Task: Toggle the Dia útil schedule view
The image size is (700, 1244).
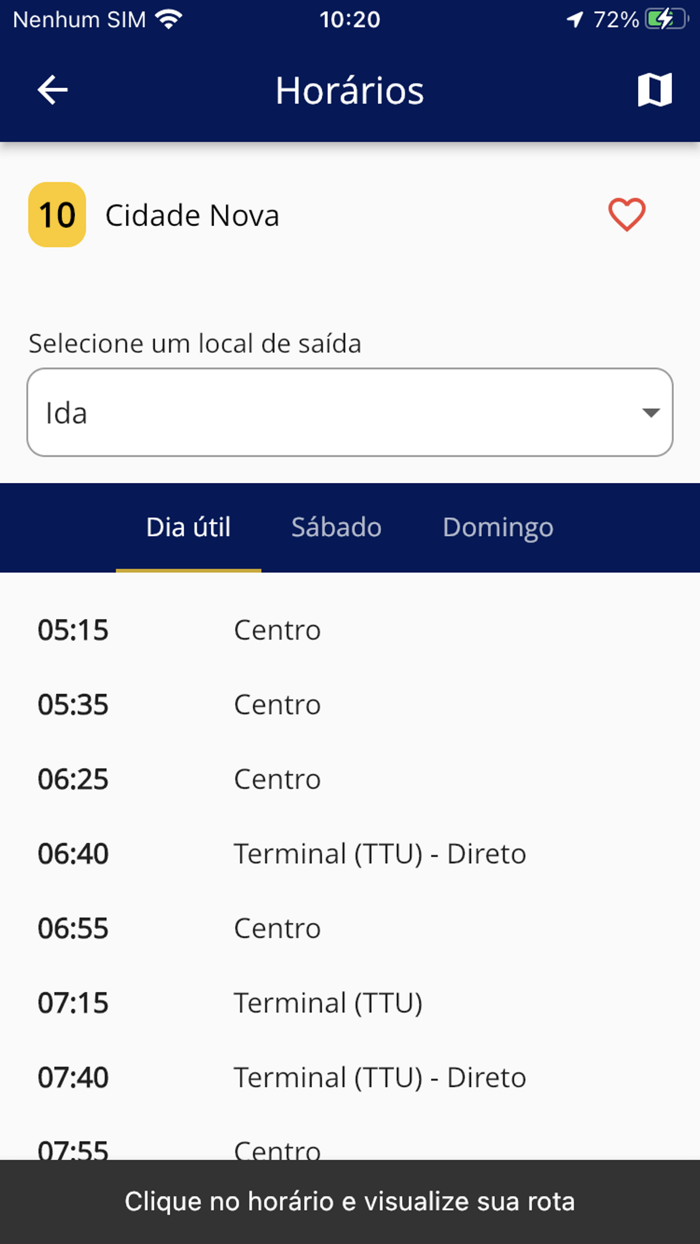Action: (x=188, y=527)
